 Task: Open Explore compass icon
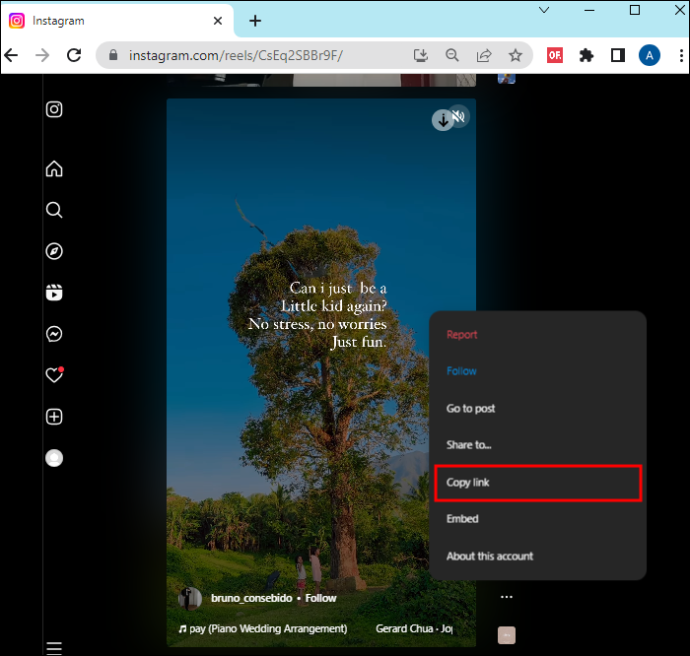coord(54,251)
